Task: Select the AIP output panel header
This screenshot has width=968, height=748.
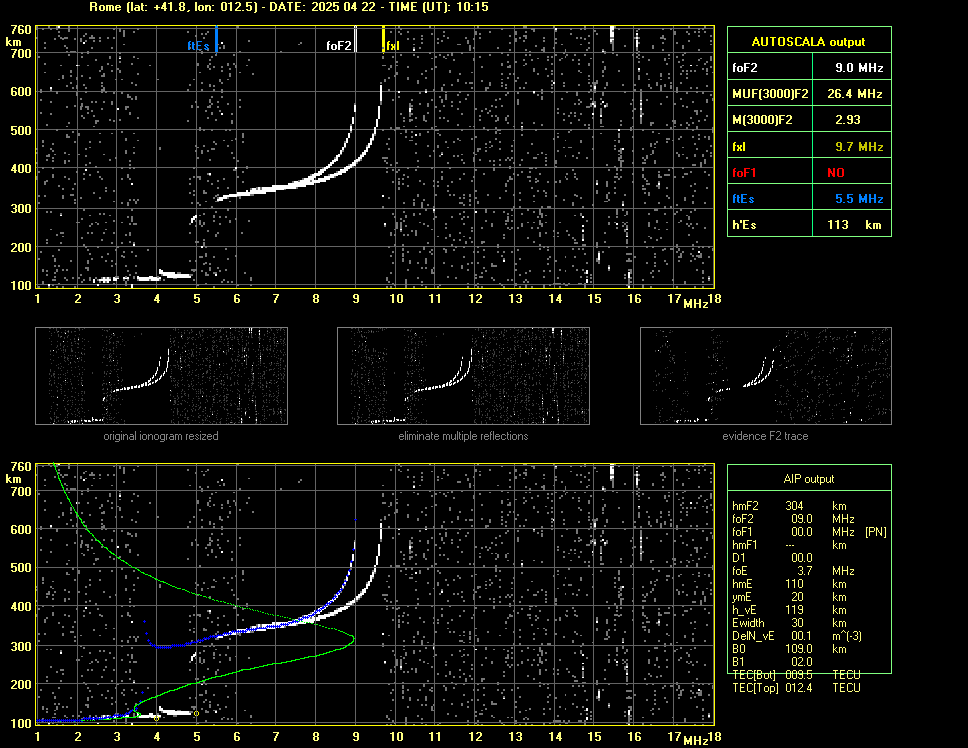Action: coord(809,479)
